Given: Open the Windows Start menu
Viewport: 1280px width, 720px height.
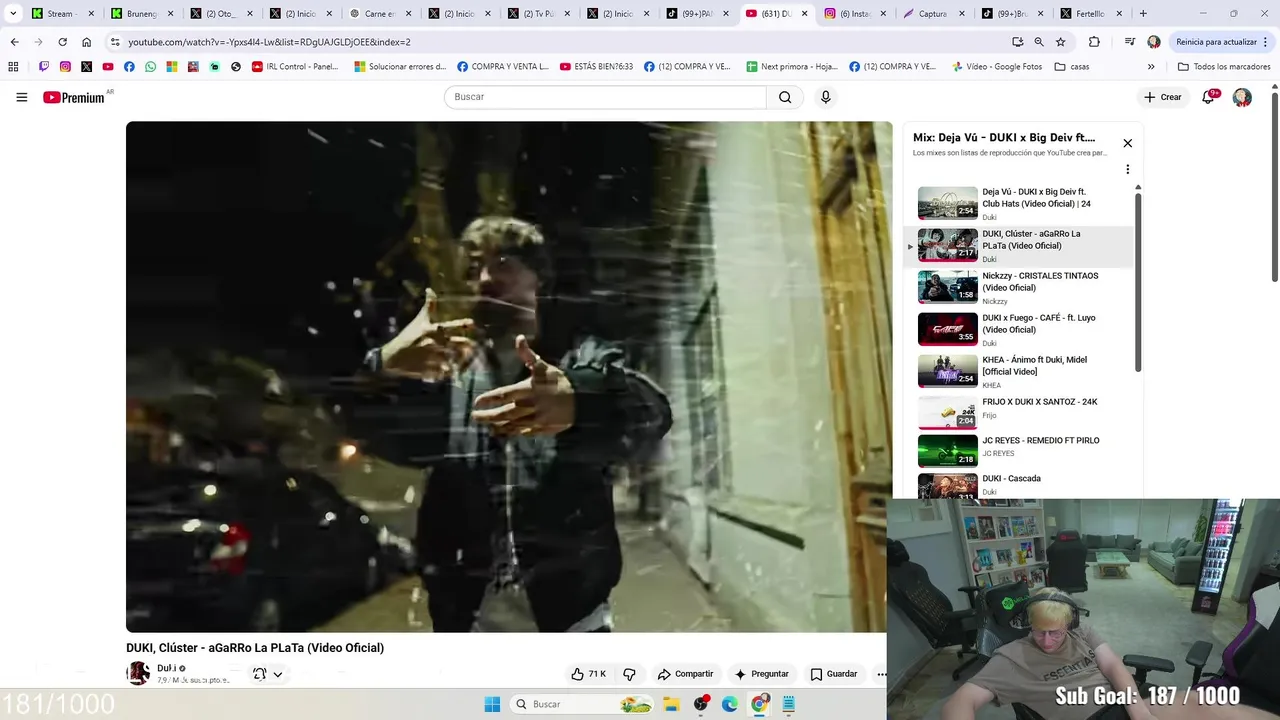Looking at the screenshot, I should 492,704.
